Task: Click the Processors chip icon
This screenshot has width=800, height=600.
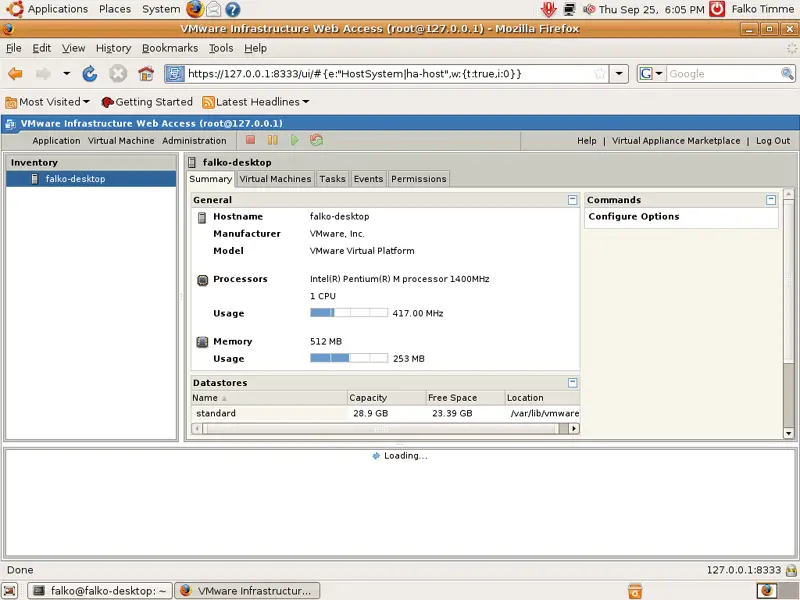Action: pyautogui.click(x=203, y=280)
